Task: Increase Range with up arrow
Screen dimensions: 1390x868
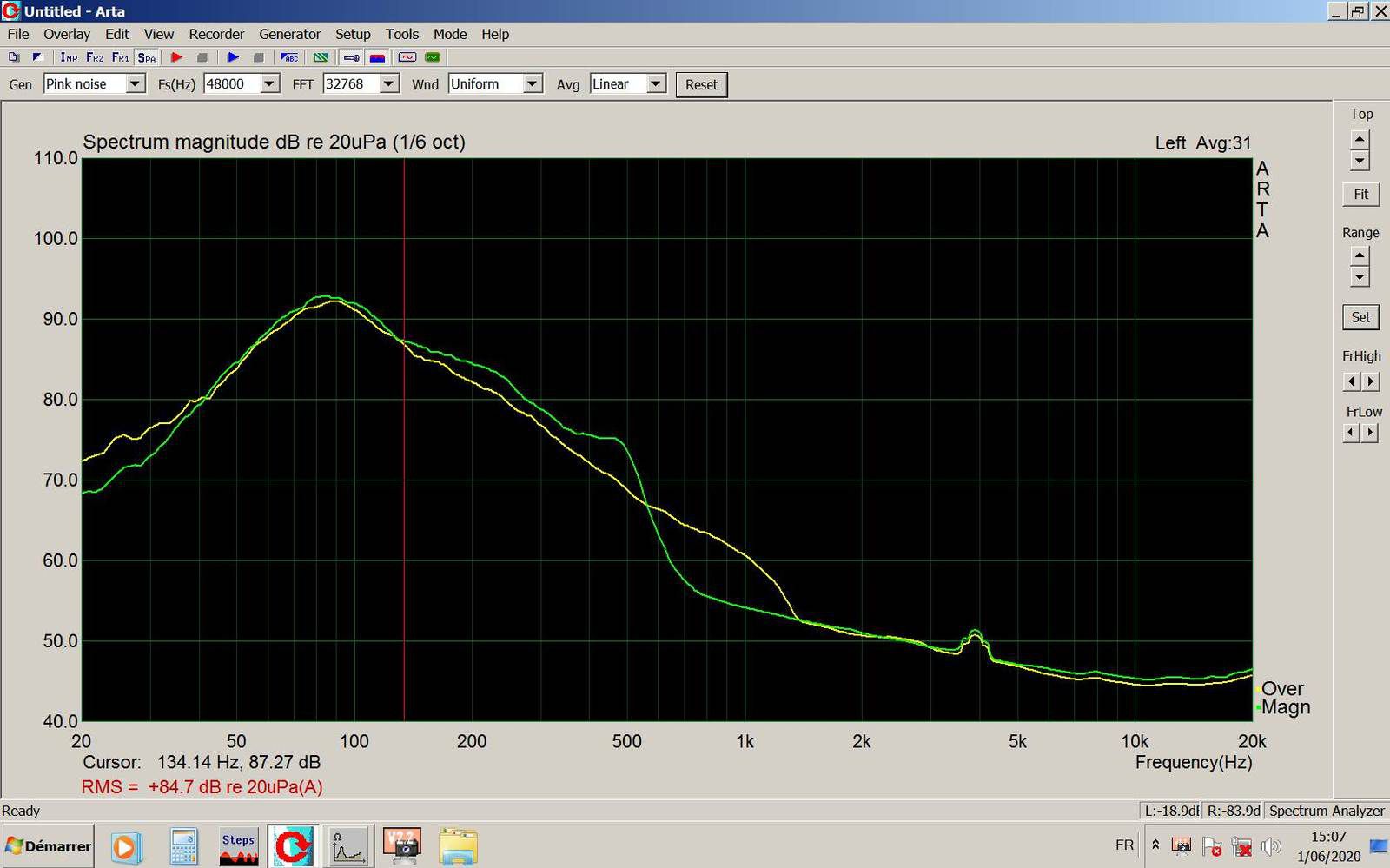Action: click(1360, 255)
